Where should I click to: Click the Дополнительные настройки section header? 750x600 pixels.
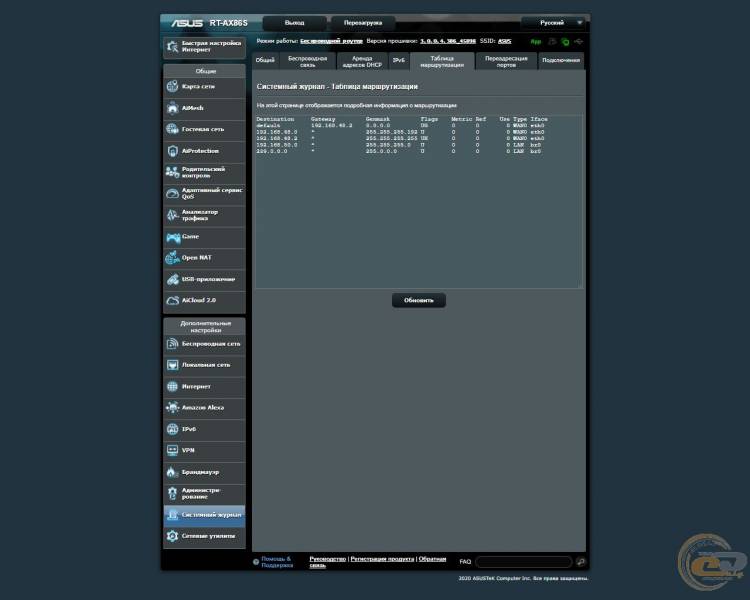tap(205, 327)
